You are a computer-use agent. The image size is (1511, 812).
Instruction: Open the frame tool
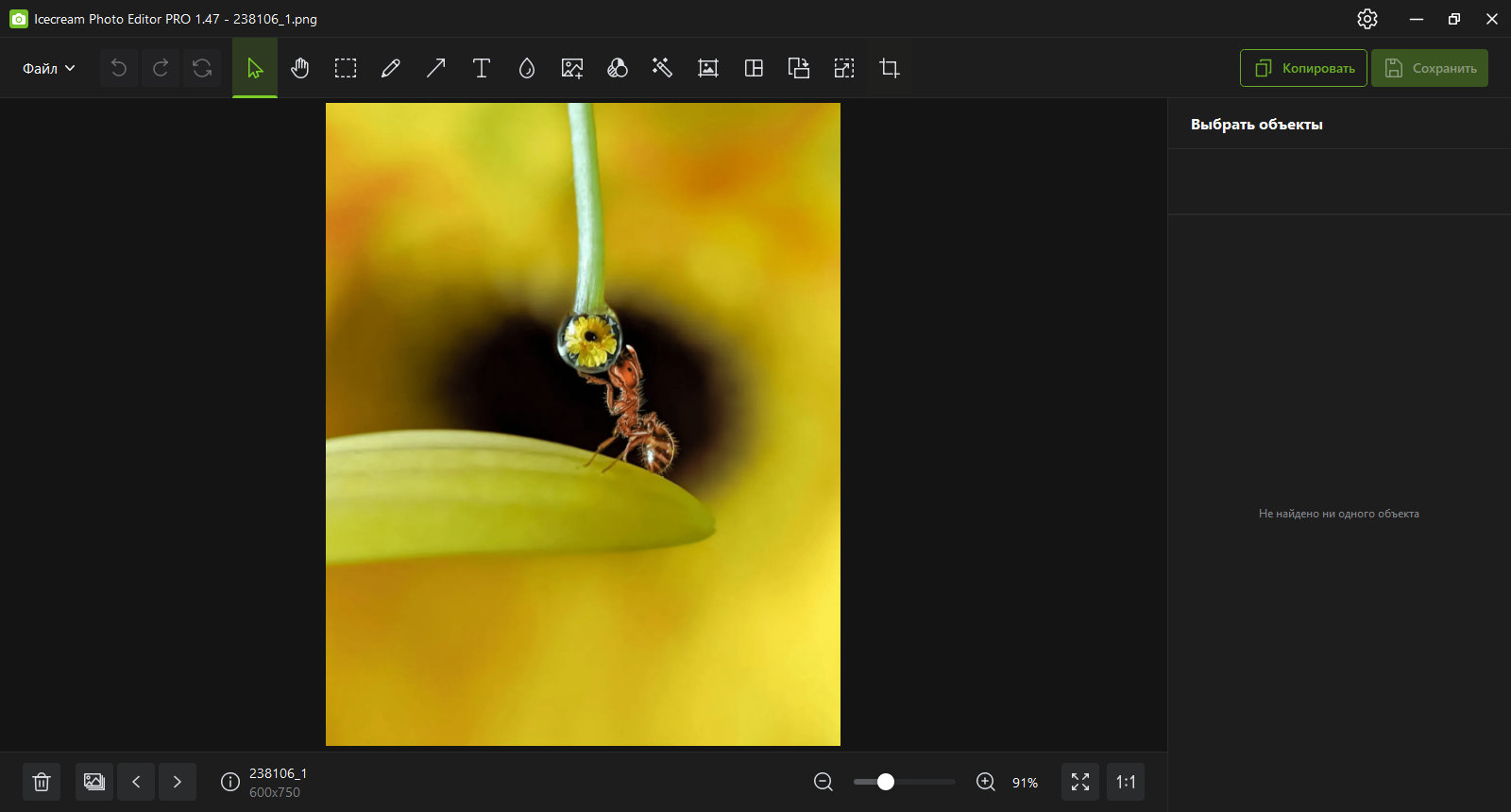click(708, 68)
